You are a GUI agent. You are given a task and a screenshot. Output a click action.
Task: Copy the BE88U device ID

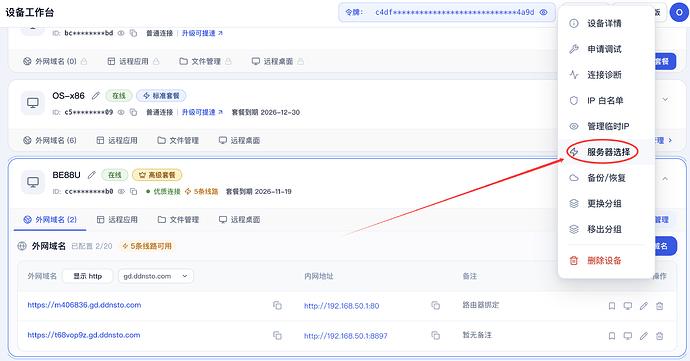[x=133, y=192]
